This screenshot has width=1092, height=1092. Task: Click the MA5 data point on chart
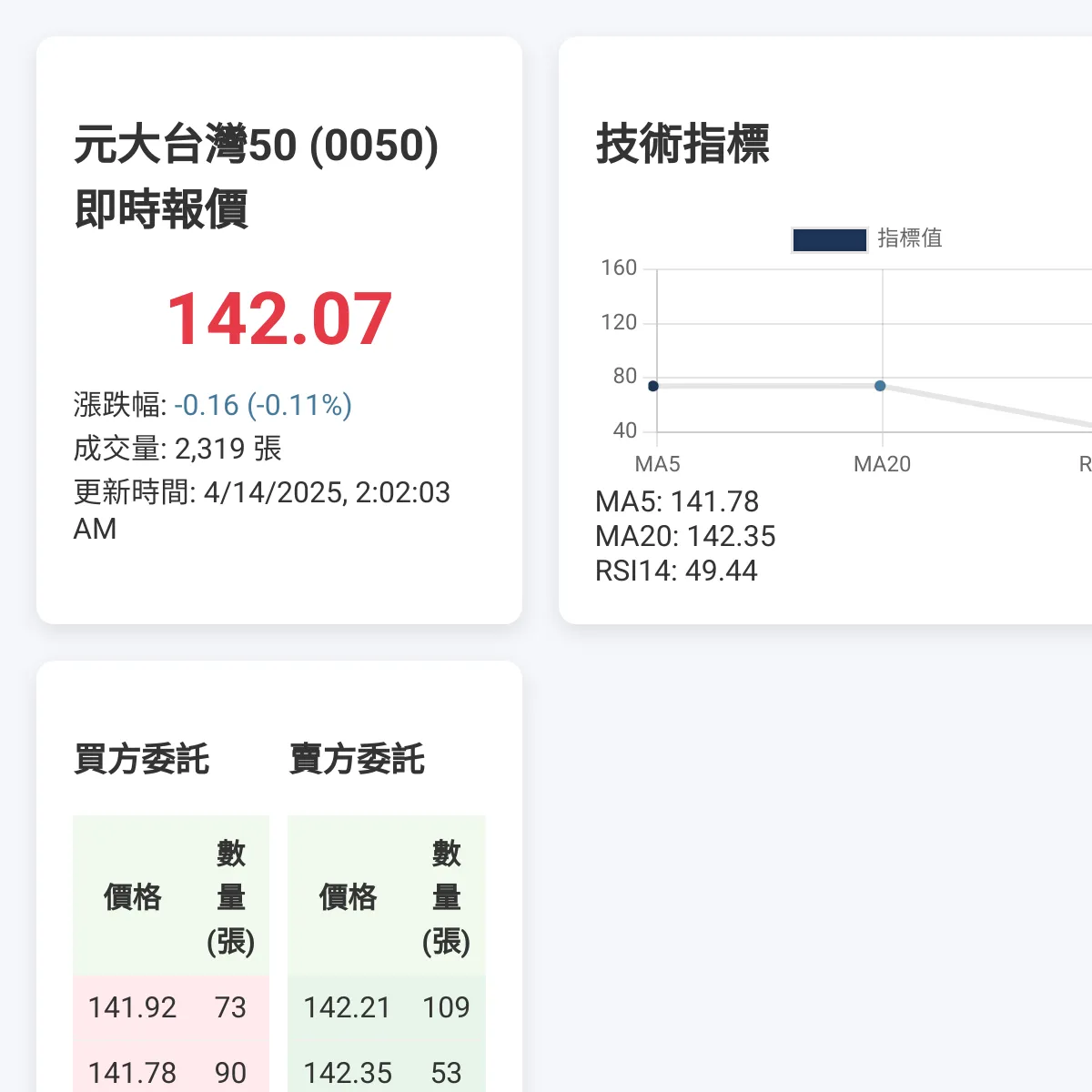tap(653, 386)
